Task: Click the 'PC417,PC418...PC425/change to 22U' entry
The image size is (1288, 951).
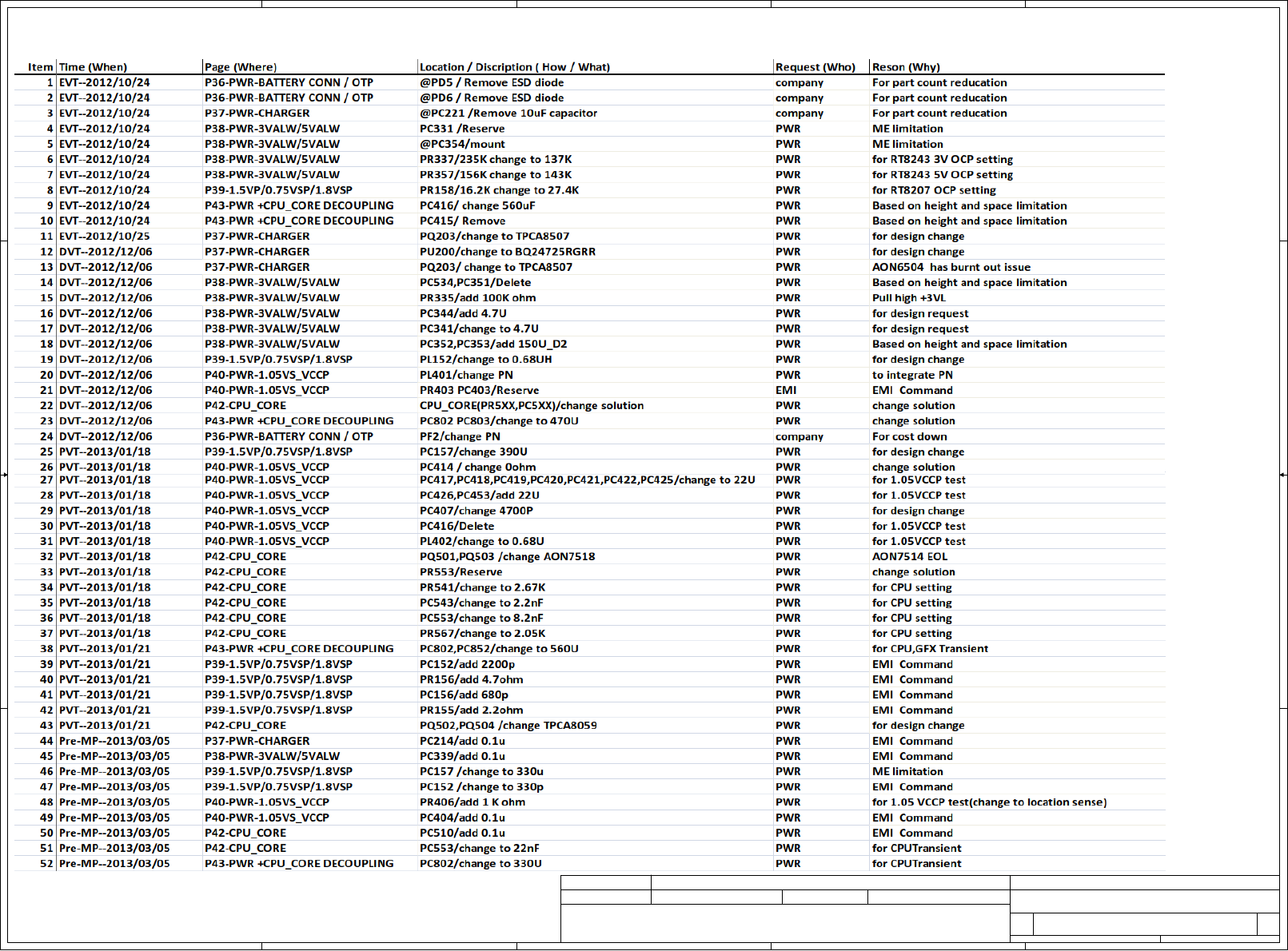Action: point(588,479)
